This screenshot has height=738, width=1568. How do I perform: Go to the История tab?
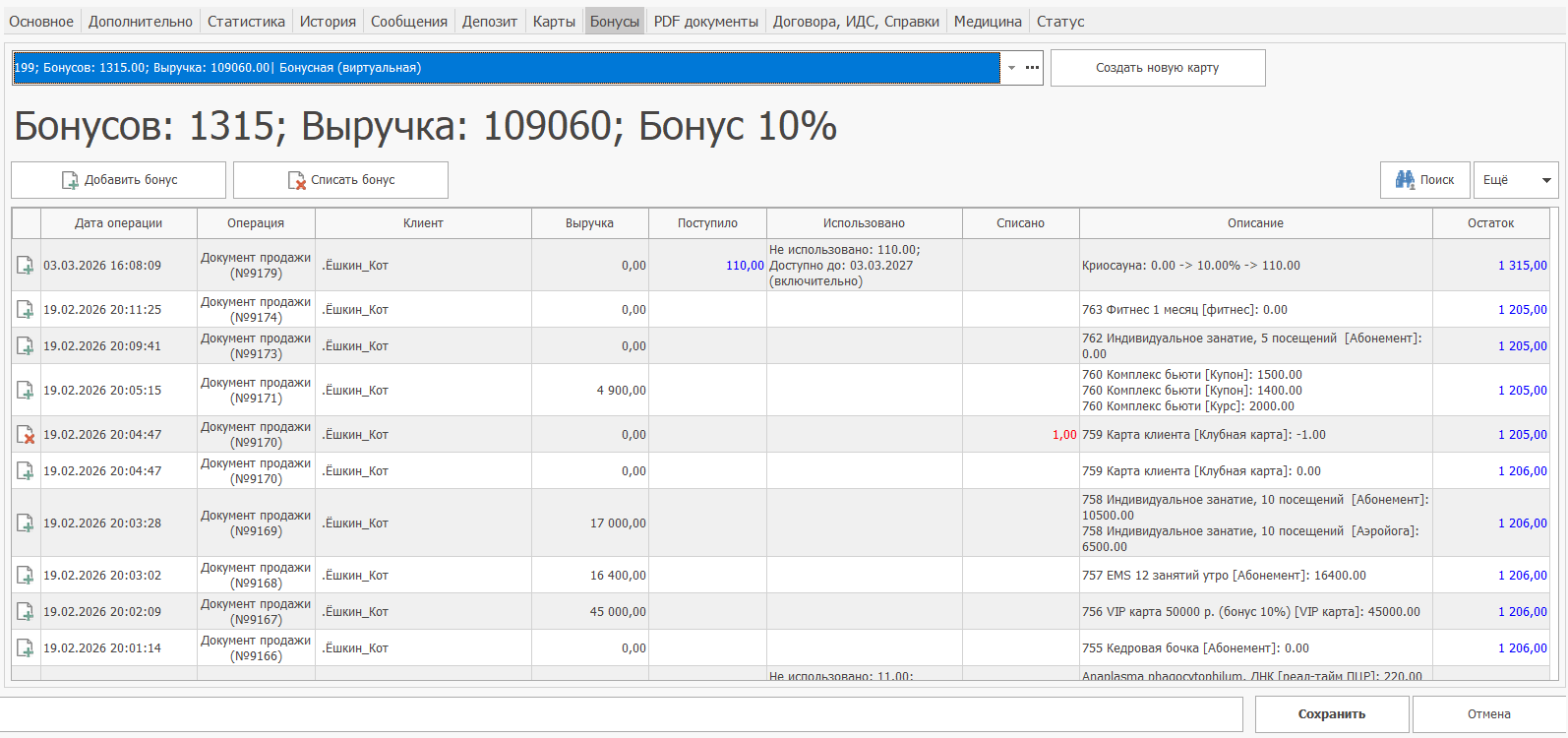pos(328,22)
